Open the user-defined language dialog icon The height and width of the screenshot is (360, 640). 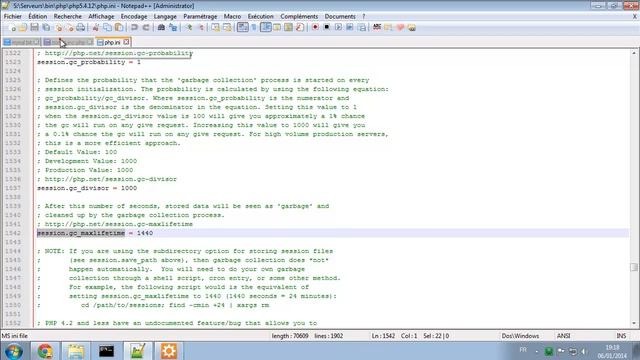tap(277, 27)
